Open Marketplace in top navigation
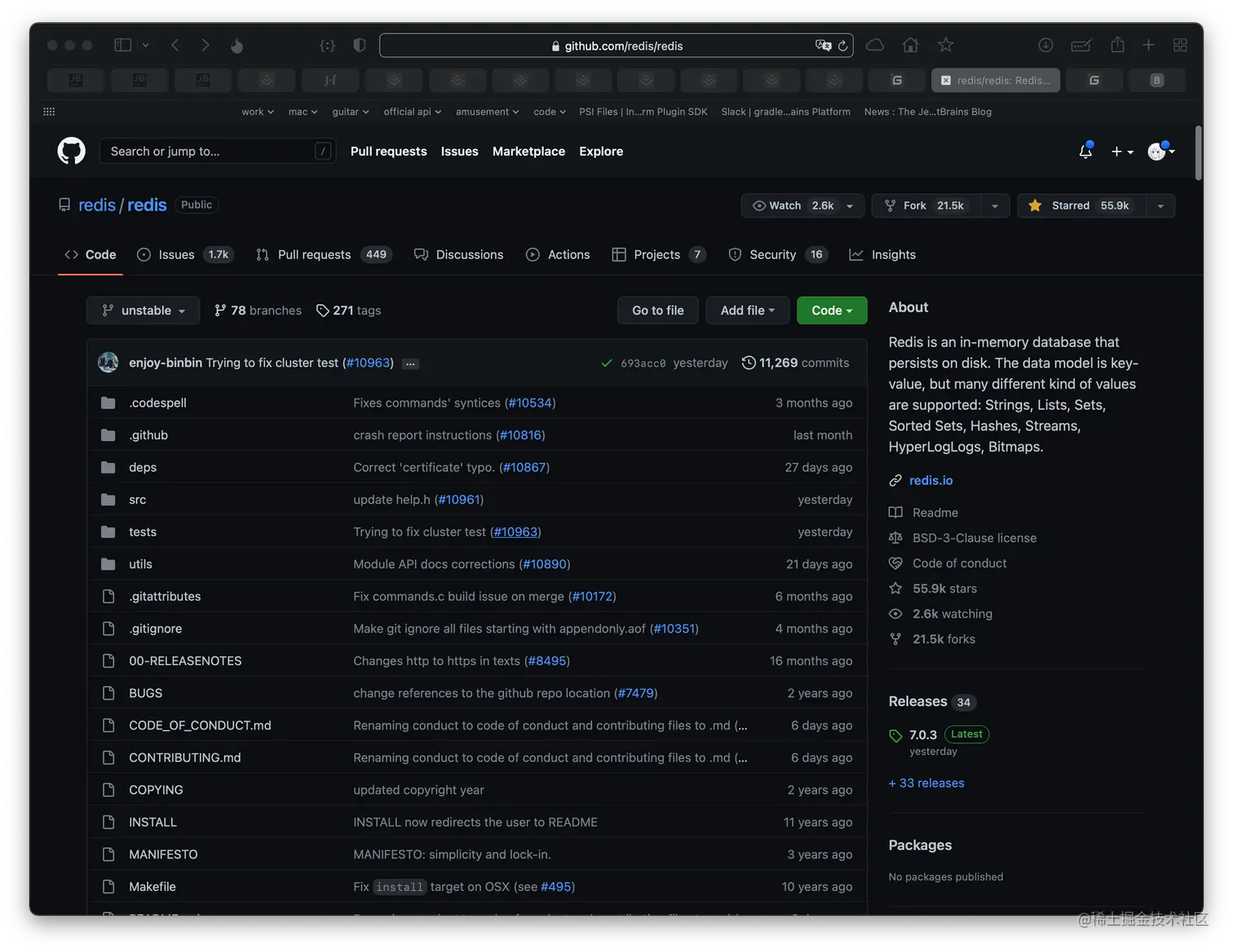The width and height of the screenshot is (1233, 952). [528, 152]
